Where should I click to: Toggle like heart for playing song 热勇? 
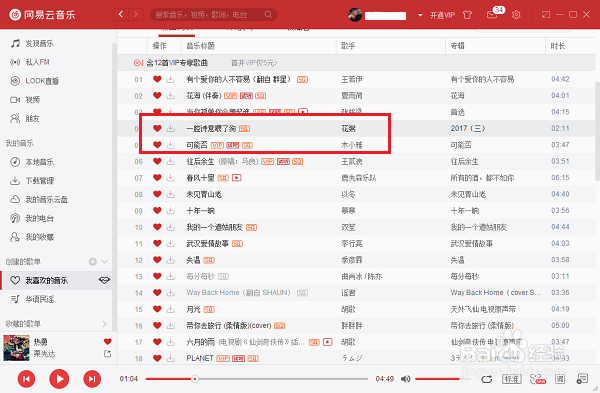(108, 341)
